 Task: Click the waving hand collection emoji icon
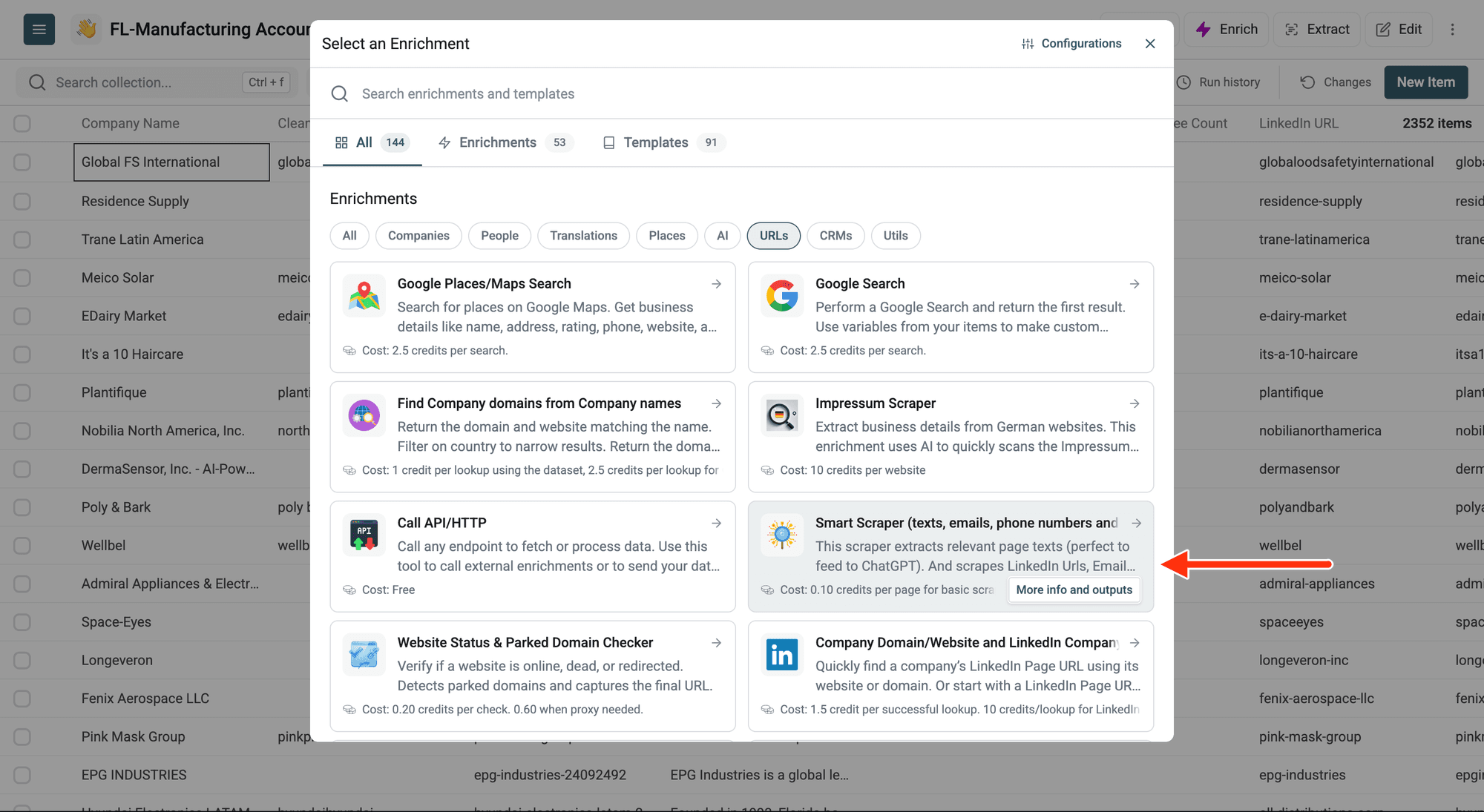click(87, 30)
